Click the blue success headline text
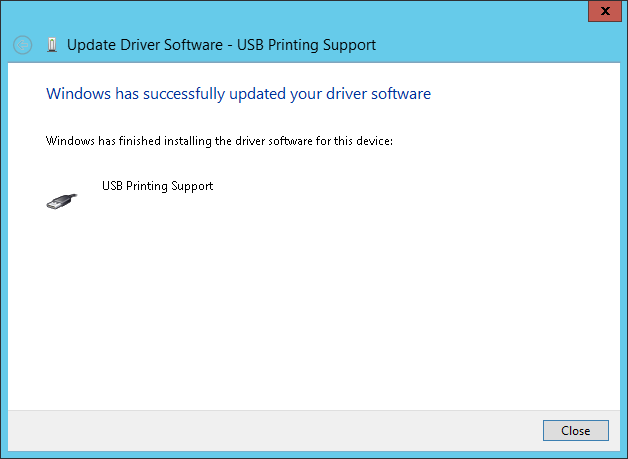The image size is (628, 459). (238, 94)
